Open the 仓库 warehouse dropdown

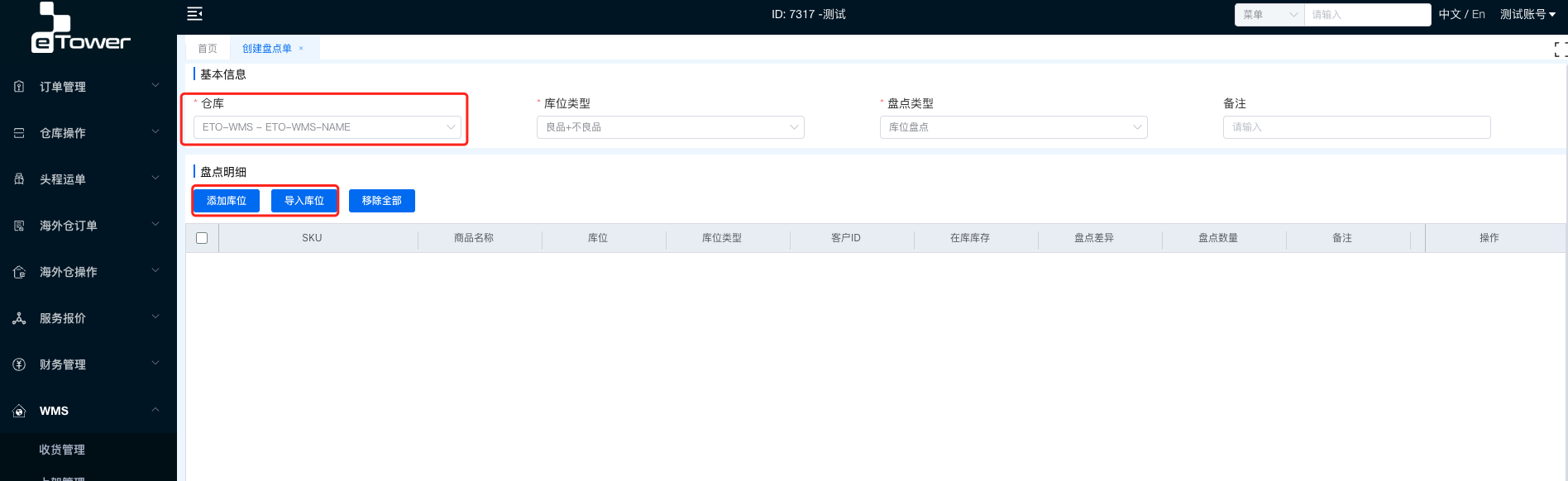click(327, 127)
